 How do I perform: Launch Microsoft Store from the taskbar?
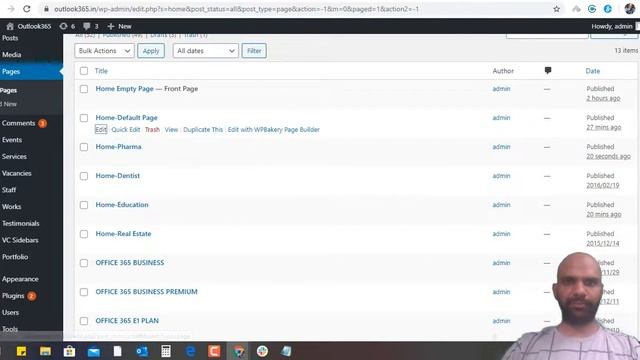coord(69,351)
